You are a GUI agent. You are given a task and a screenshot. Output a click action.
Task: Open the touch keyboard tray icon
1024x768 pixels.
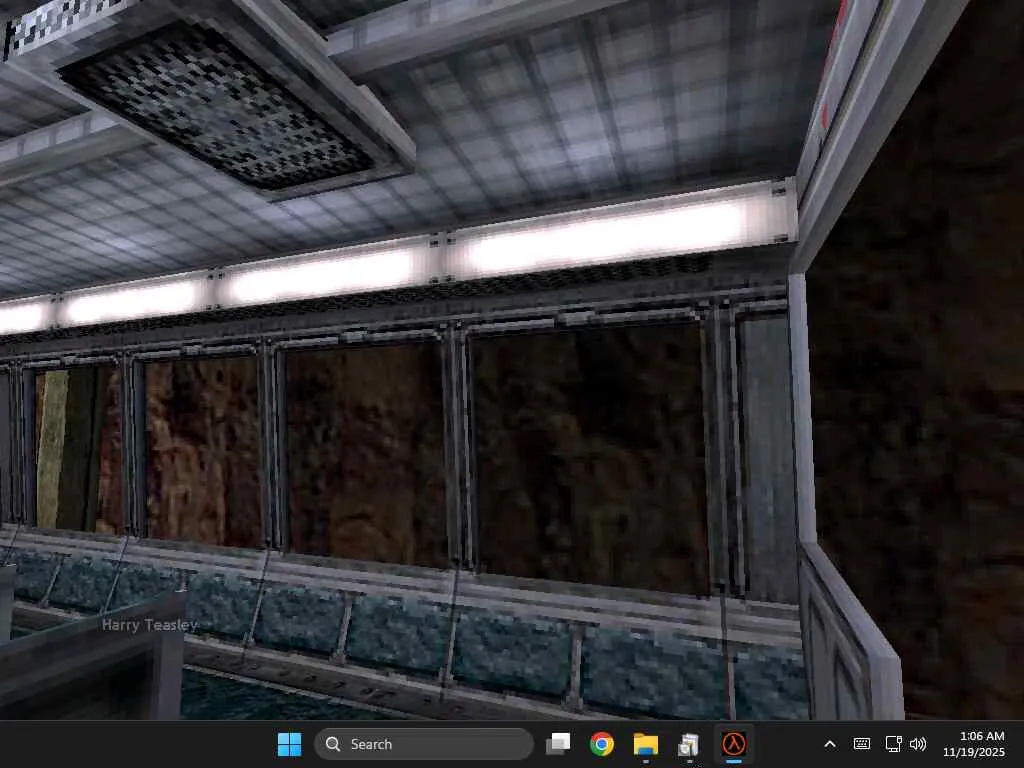(x=862, y=744)
